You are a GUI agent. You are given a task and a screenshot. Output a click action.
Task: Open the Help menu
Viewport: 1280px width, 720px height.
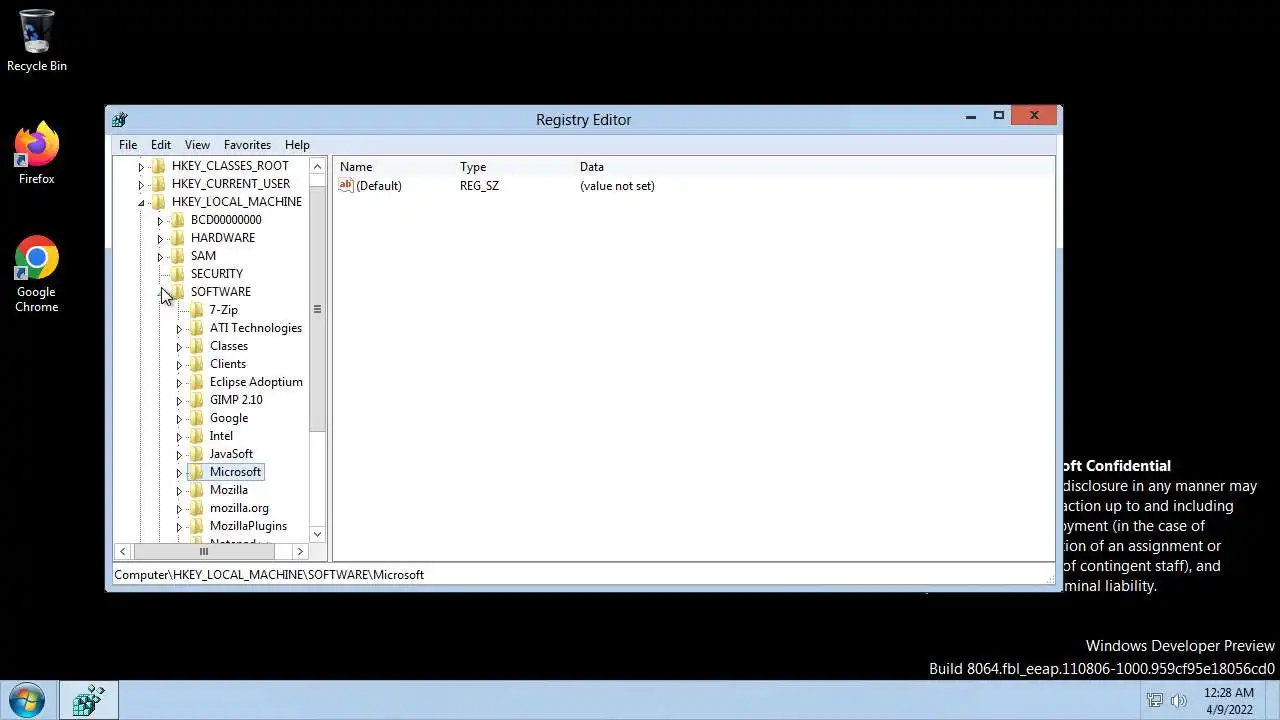coord(297,145)
